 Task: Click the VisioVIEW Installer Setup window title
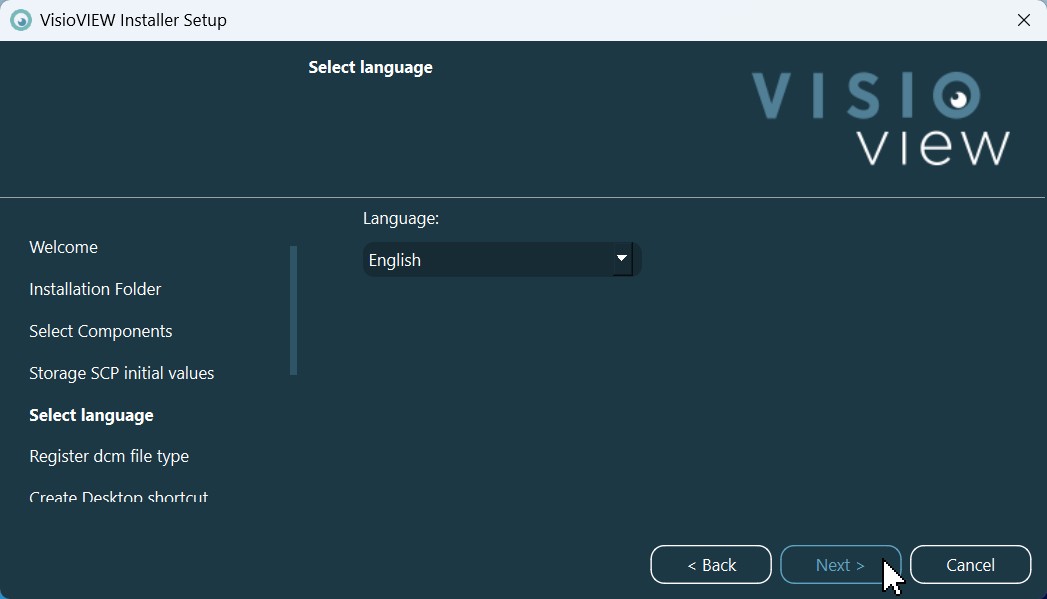[133, 20]
